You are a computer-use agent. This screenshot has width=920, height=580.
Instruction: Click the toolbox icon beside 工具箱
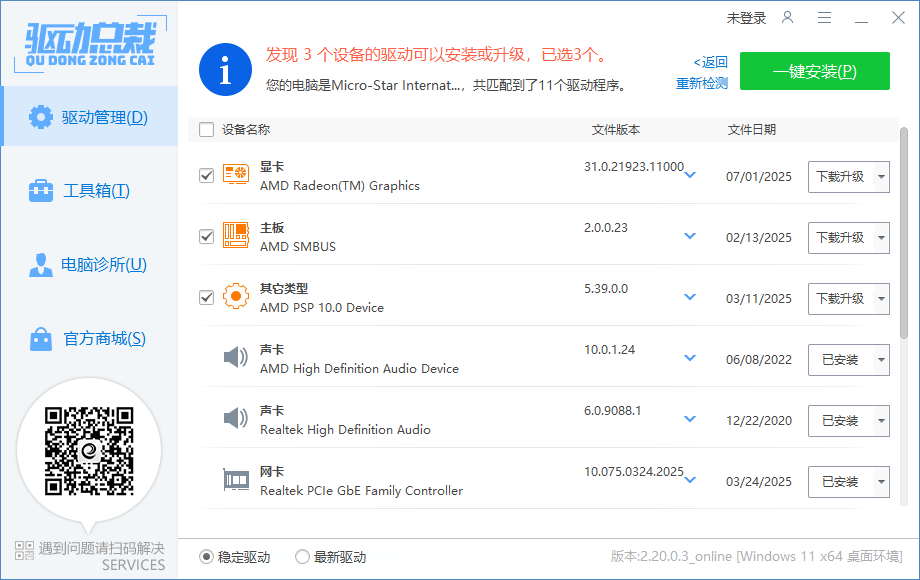pyautogui.click(x=40, y=191)
